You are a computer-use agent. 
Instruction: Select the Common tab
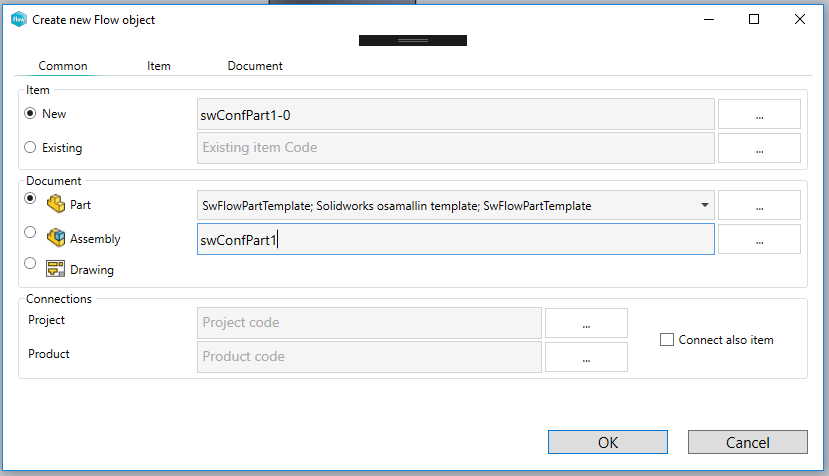[63, 66]
